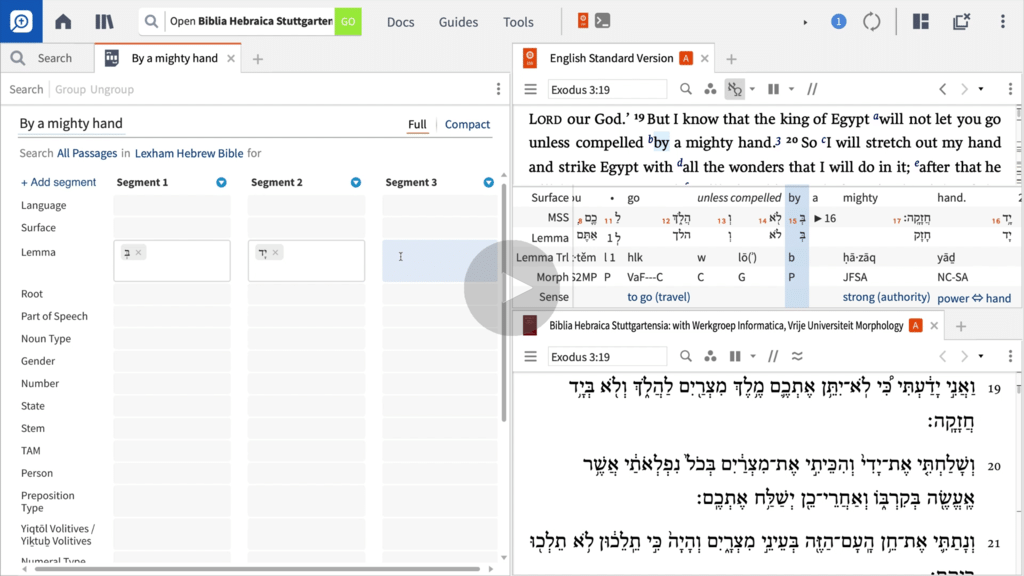
Task: Remove the lemma chip in Segment 2
Action: coord(276,252)
